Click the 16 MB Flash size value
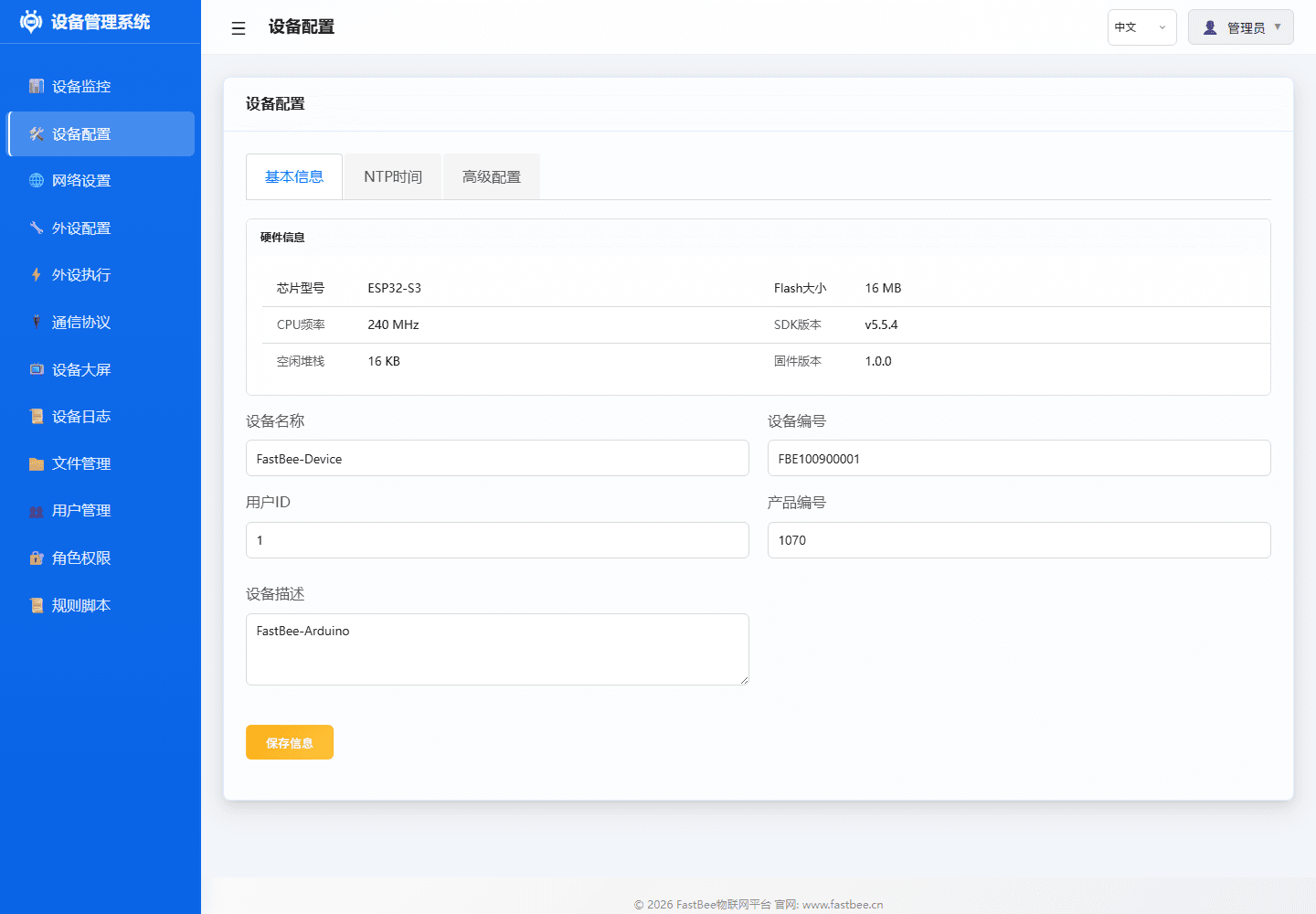Viewport: 1316px width, 914px height. point(883,288)
